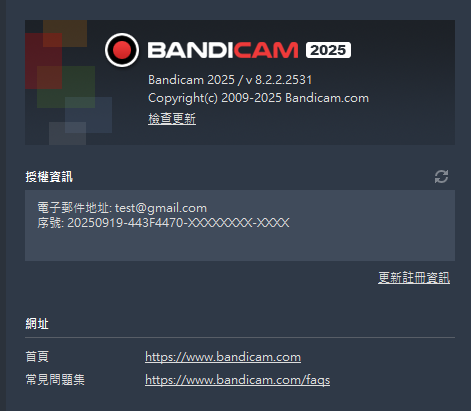Click the Bandicam 2025 / v 8.2.2.2531 version text

[230, 80]
